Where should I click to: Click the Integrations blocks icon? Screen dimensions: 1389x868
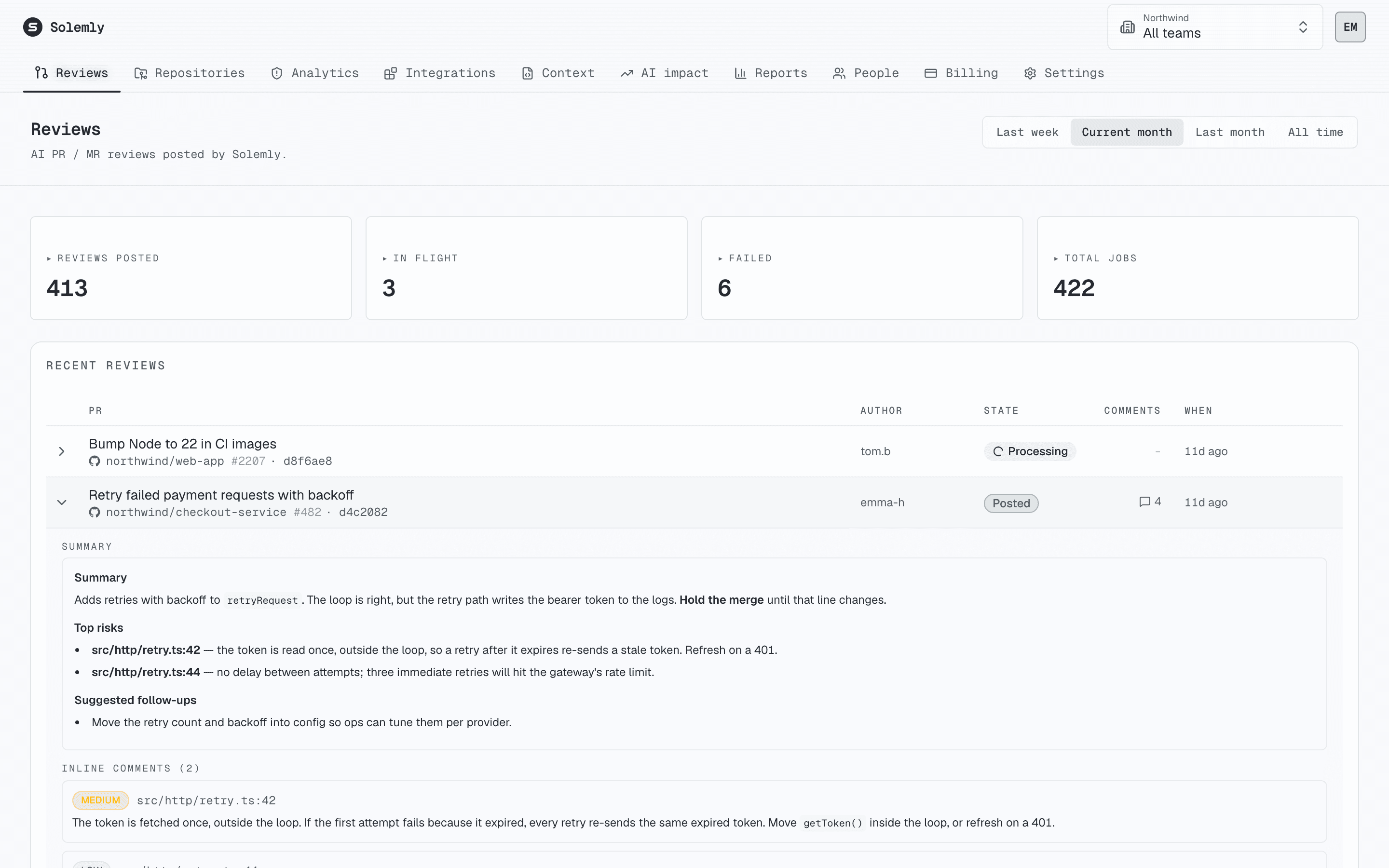390,73
